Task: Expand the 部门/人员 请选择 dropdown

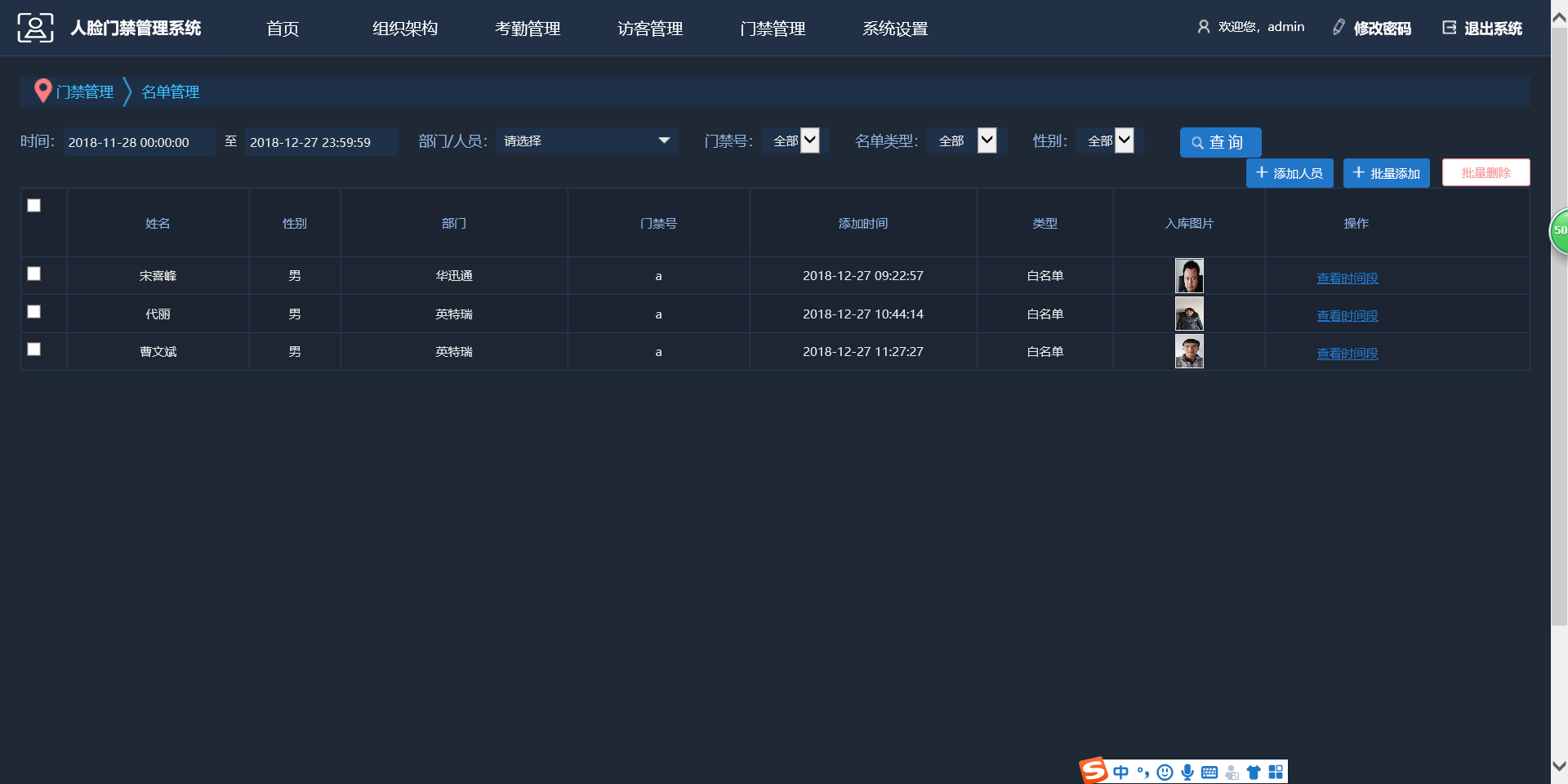Action: (x=586, y=141)
